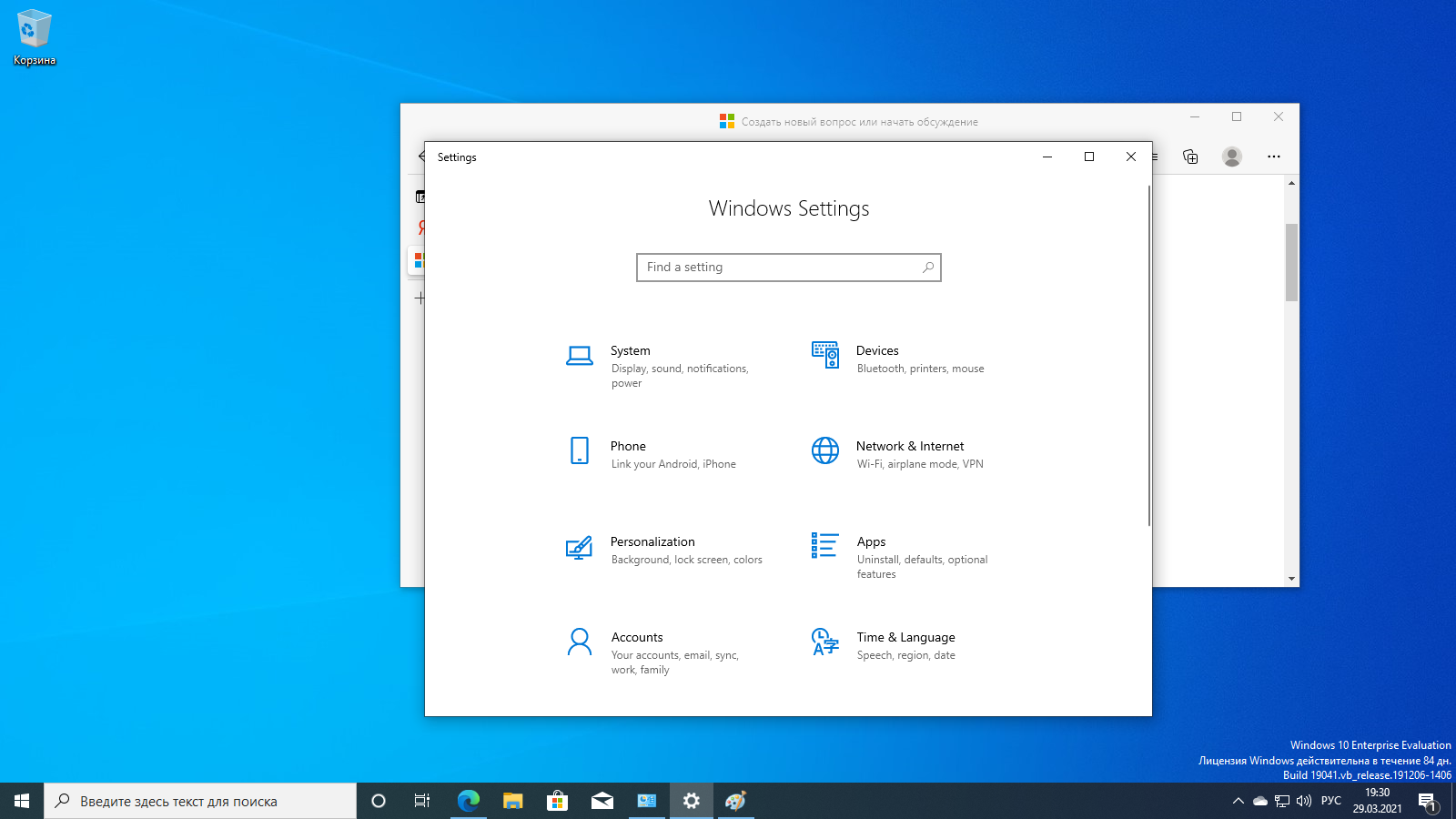
Task: Open the Network & Internet globe icon
Action: point(825,450)
